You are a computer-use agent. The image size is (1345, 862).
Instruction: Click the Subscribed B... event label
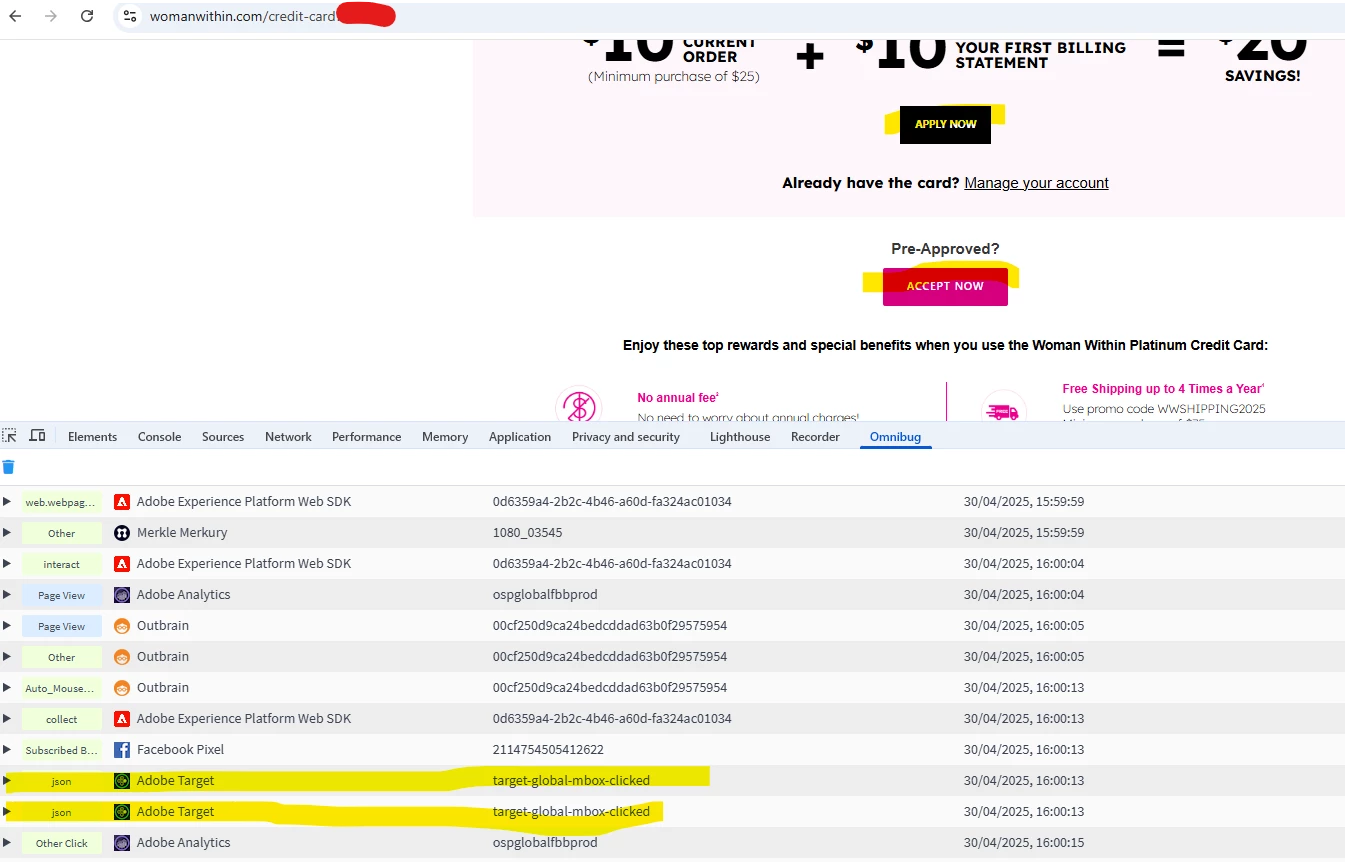pyautogui.click(x=62, y=750)
